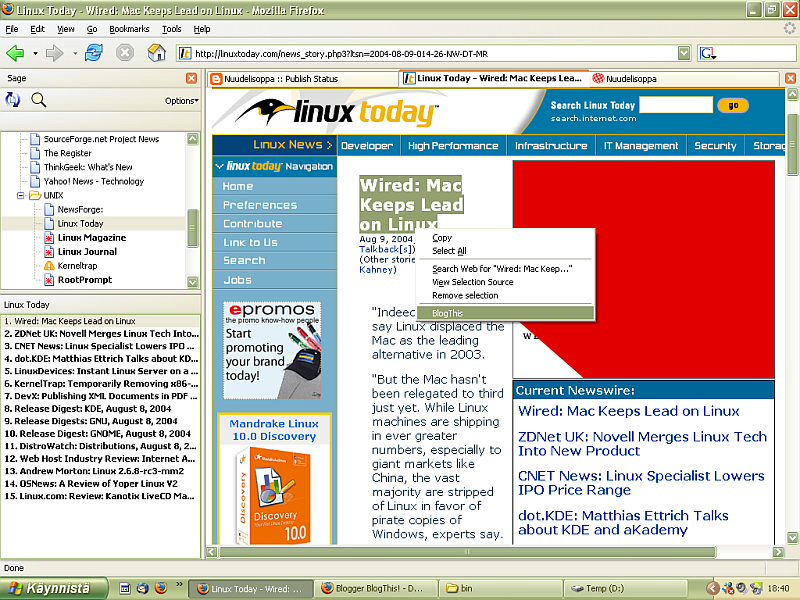This screenshot has height=600, width=800.
Task: Reload the page with the Refresh icon
Action: pos(94,53)
